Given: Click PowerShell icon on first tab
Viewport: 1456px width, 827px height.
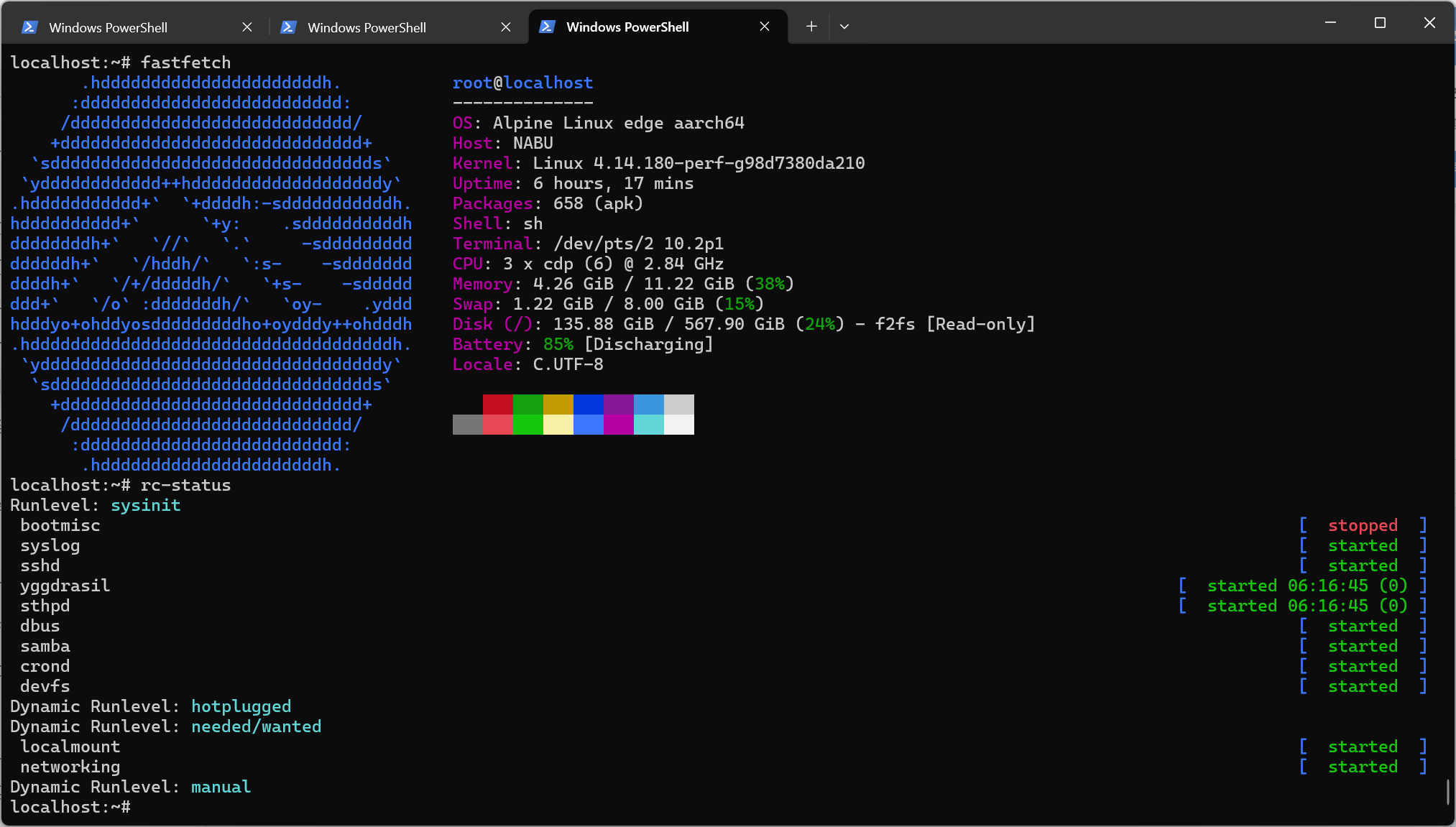Looking at the screenshot, I should pyautogui.click(x=29, y=27).
